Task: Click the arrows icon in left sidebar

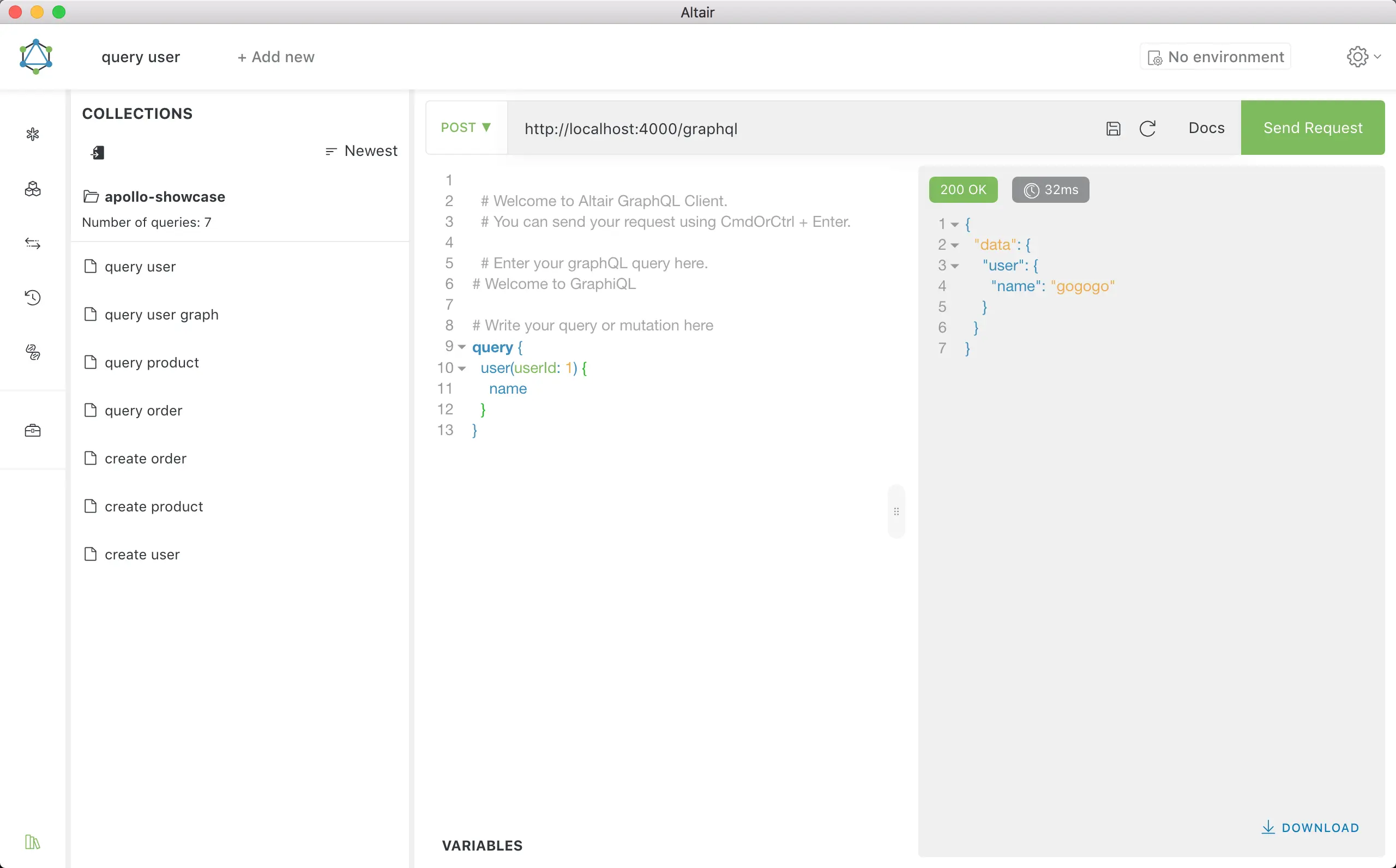Action: pyautogui.click(x=33, y=243)
